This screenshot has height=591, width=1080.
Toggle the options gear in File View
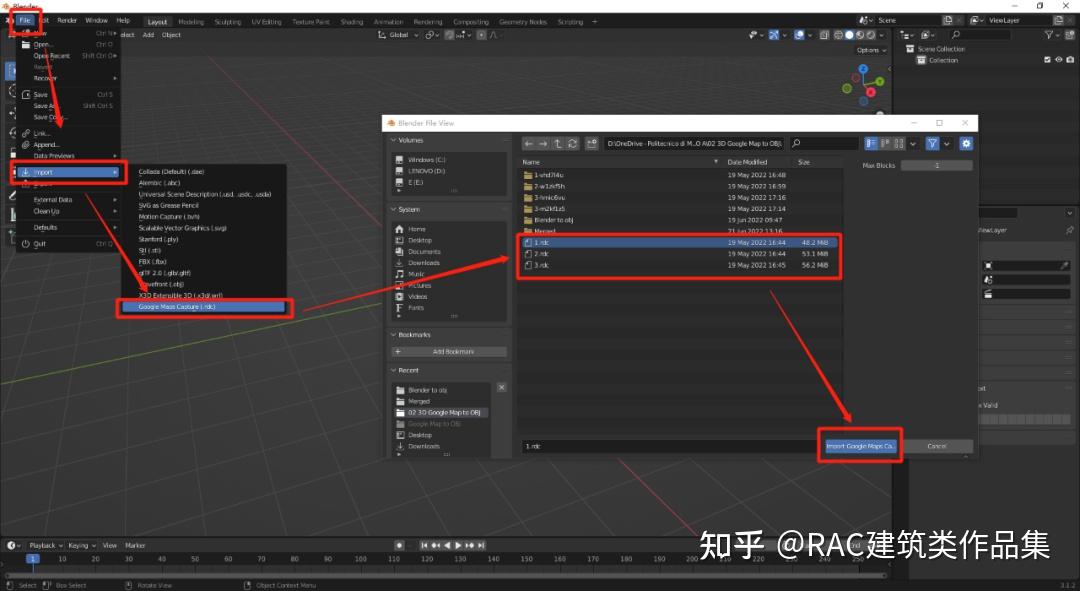click(966, 143)
